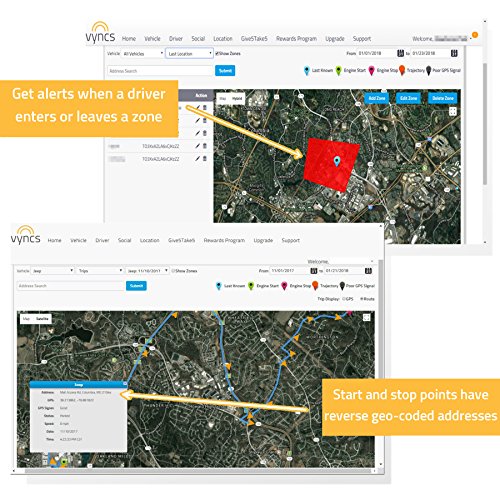
Task: Open Support in the trips window navigation
Action: [x=290, y=240]
